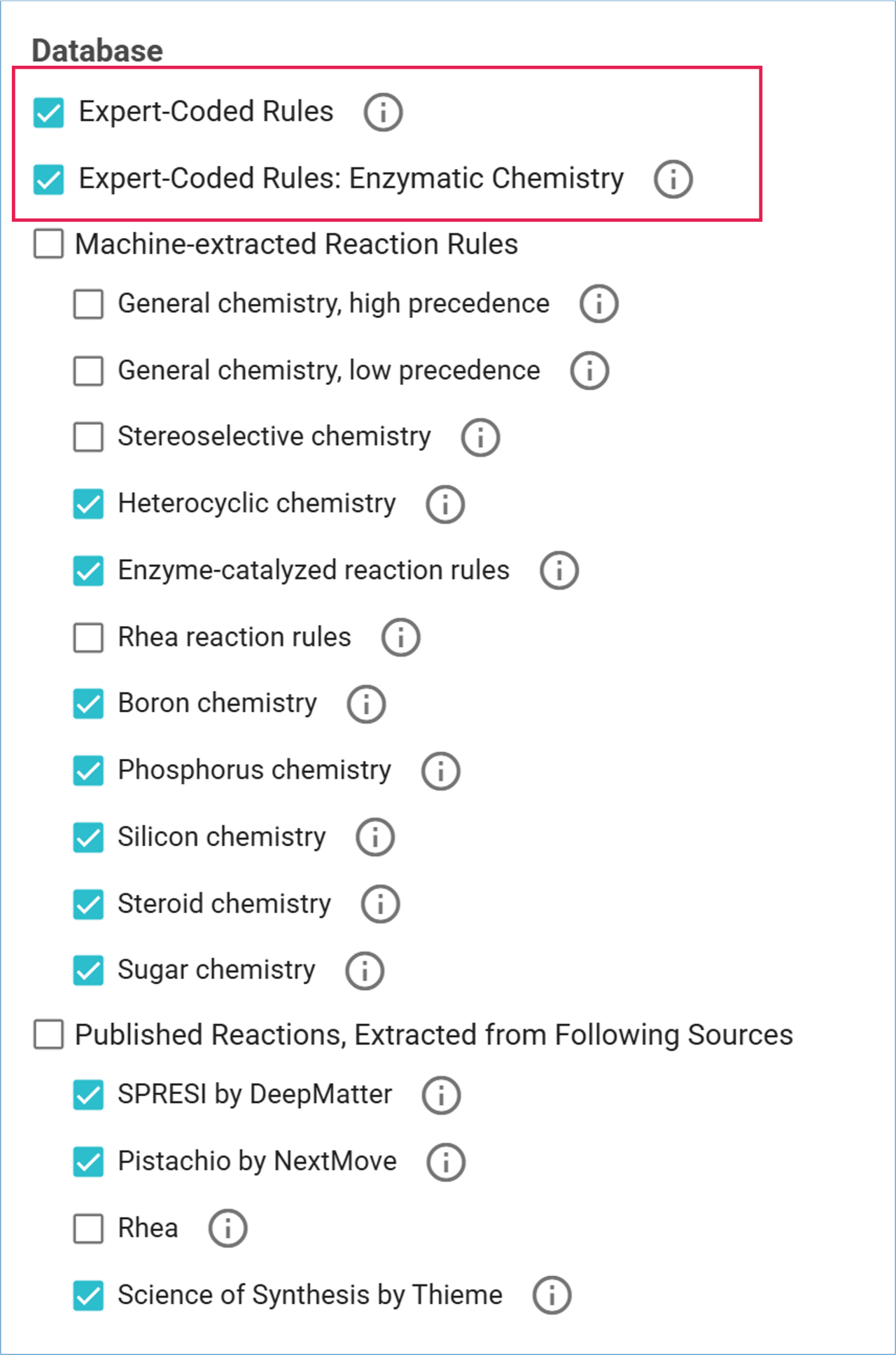Viewport: 896px width, 1355px height.
Task: Click info icon for Science of Synthesis by Thieme
Action: coord(552,1295)
